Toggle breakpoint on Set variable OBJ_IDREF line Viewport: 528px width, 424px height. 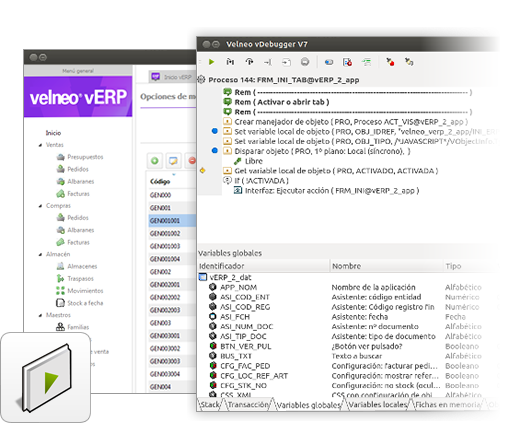[214, 131]
